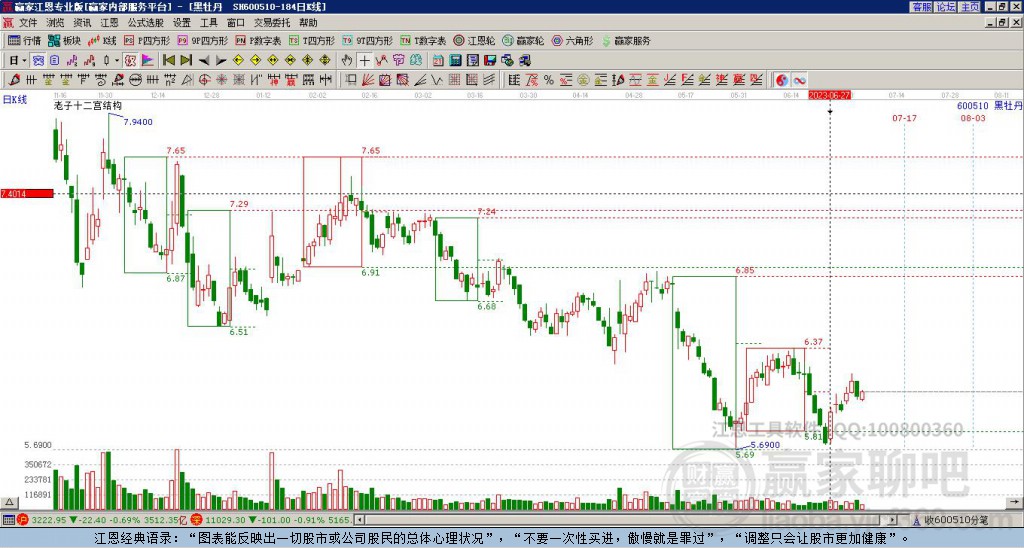The image size is (1024, 548).
Task: Click the 论坛 forum link
Action: coord(945,7)
